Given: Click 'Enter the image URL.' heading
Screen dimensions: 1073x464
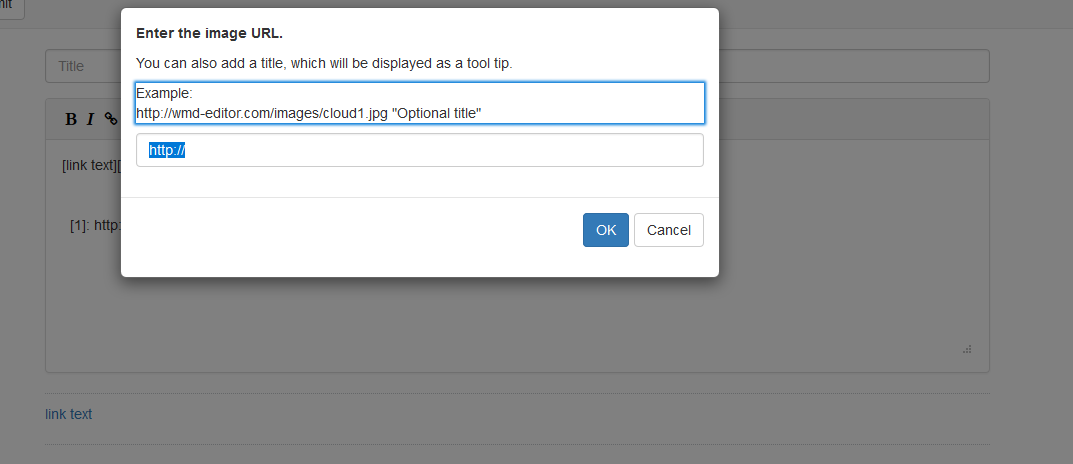Looking at the screenshot, I should coord(209,34).
